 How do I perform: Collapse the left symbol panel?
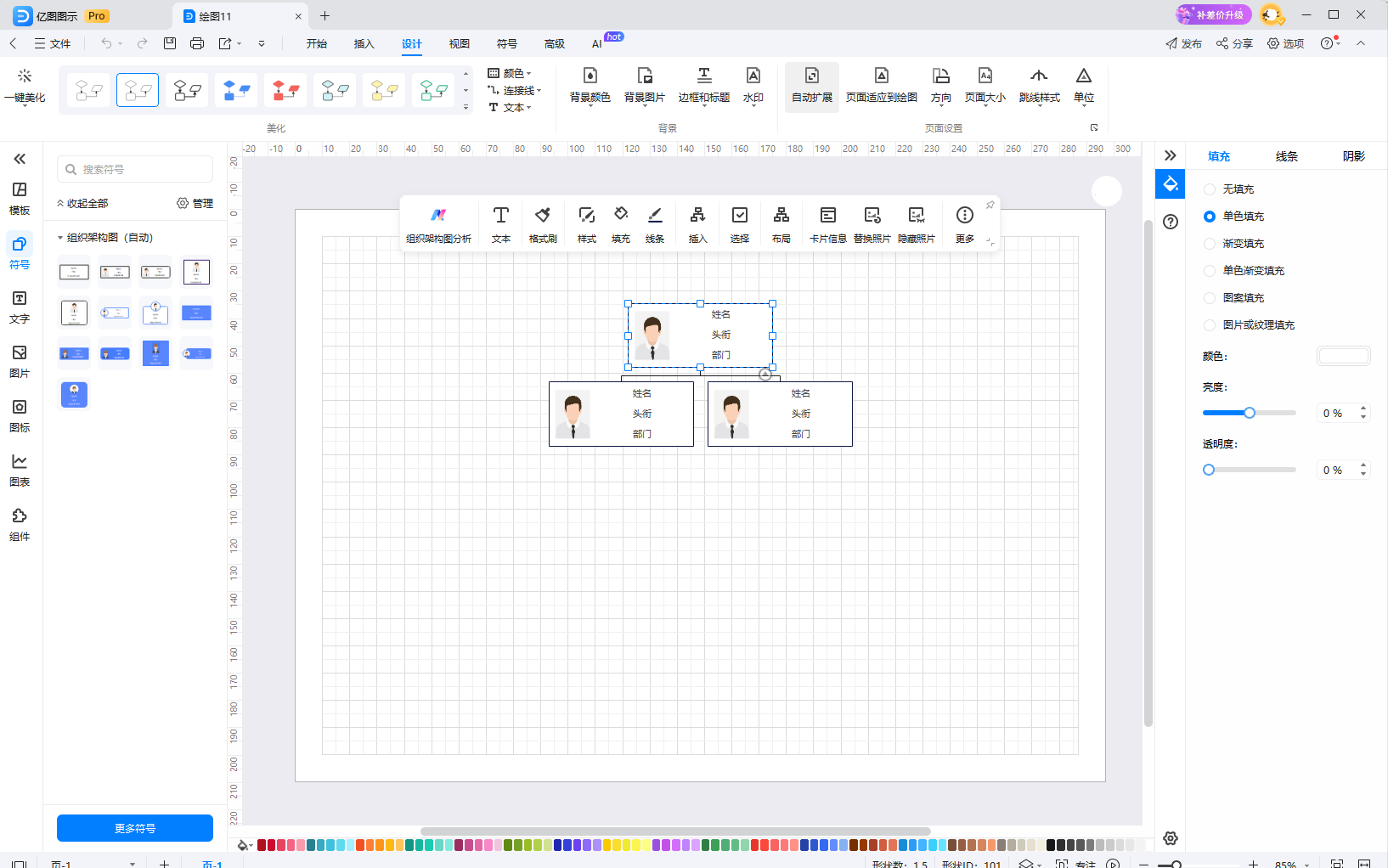click(x=20, y=159)
